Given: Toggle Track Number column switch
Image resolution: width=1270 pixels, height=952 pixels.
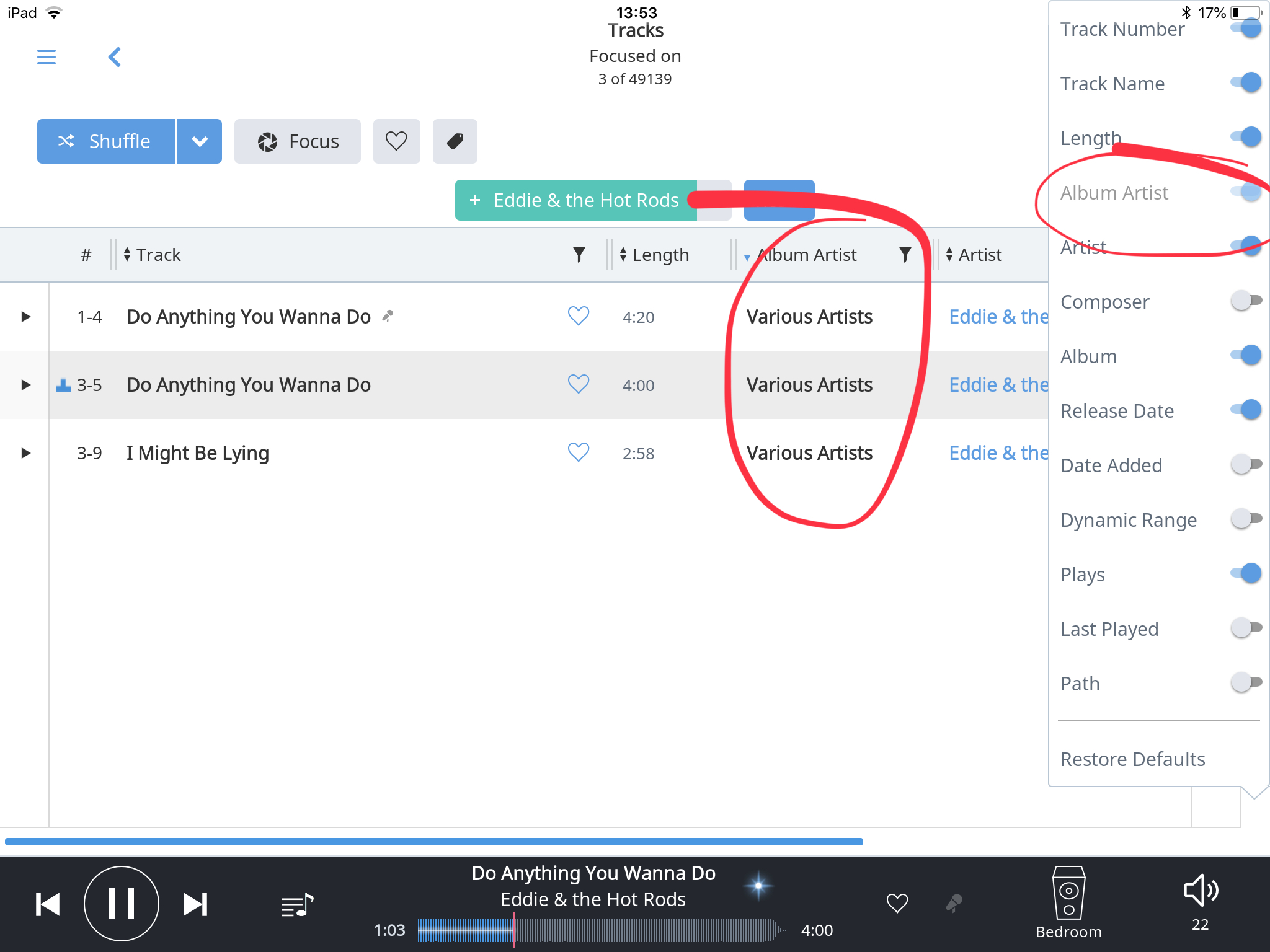Looking at the screenshot, I should click(1246, 29).
